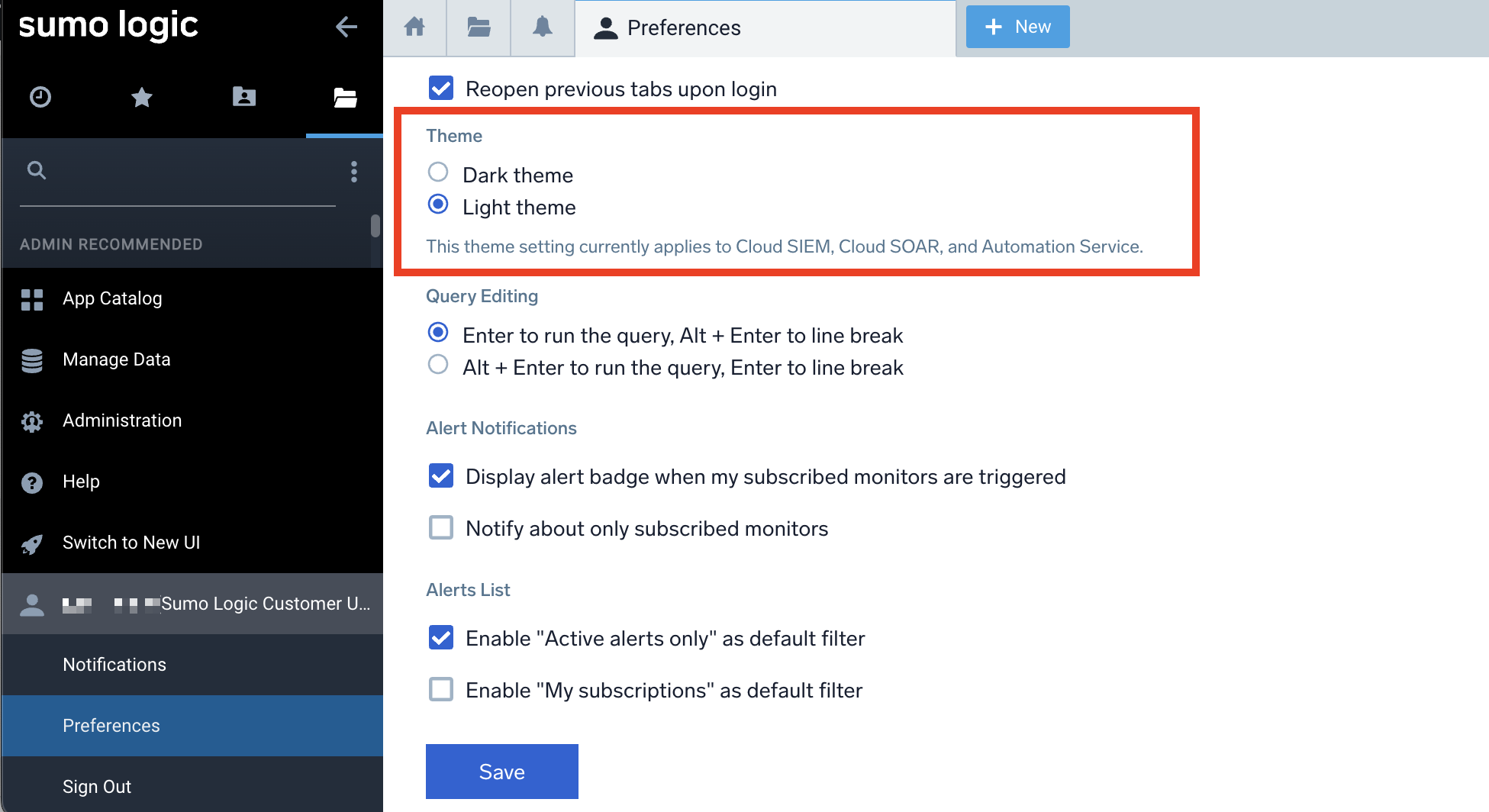The height and width of the screenshot is (812, 1489).
Task: Open the App Catalog
Action: pyautogui.click(x=112, y=298)
